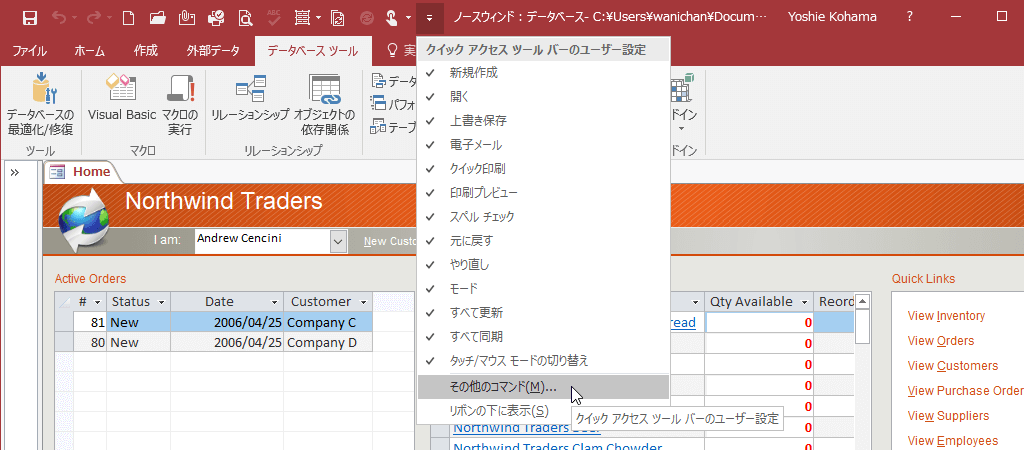The image size is (1024, 450).
Task: Click the lightbulb Tell Me icon
Action: [x=392, y=50]
